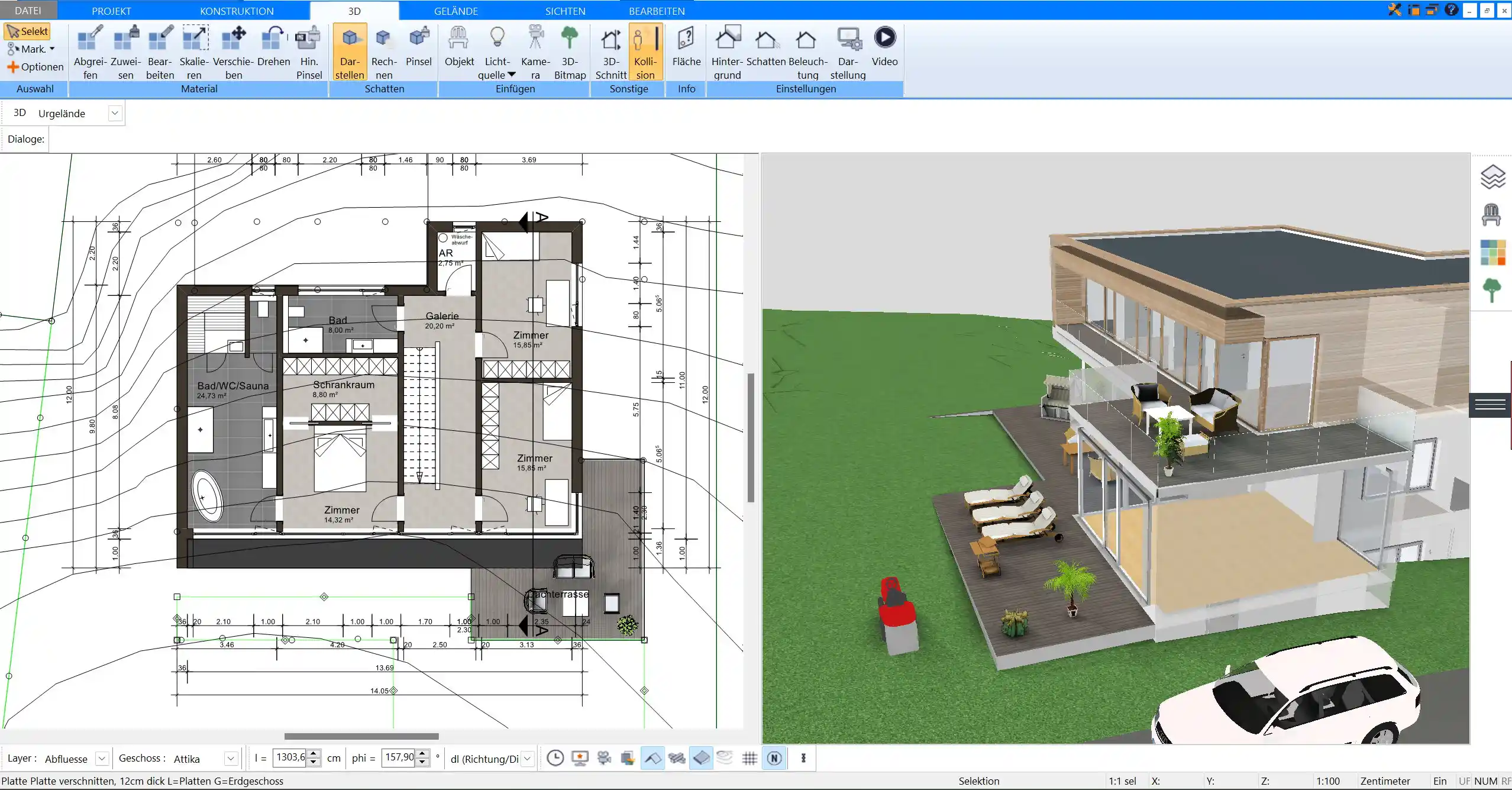Click the l length input field
The image size is (1512, 790).
[291, 757]
